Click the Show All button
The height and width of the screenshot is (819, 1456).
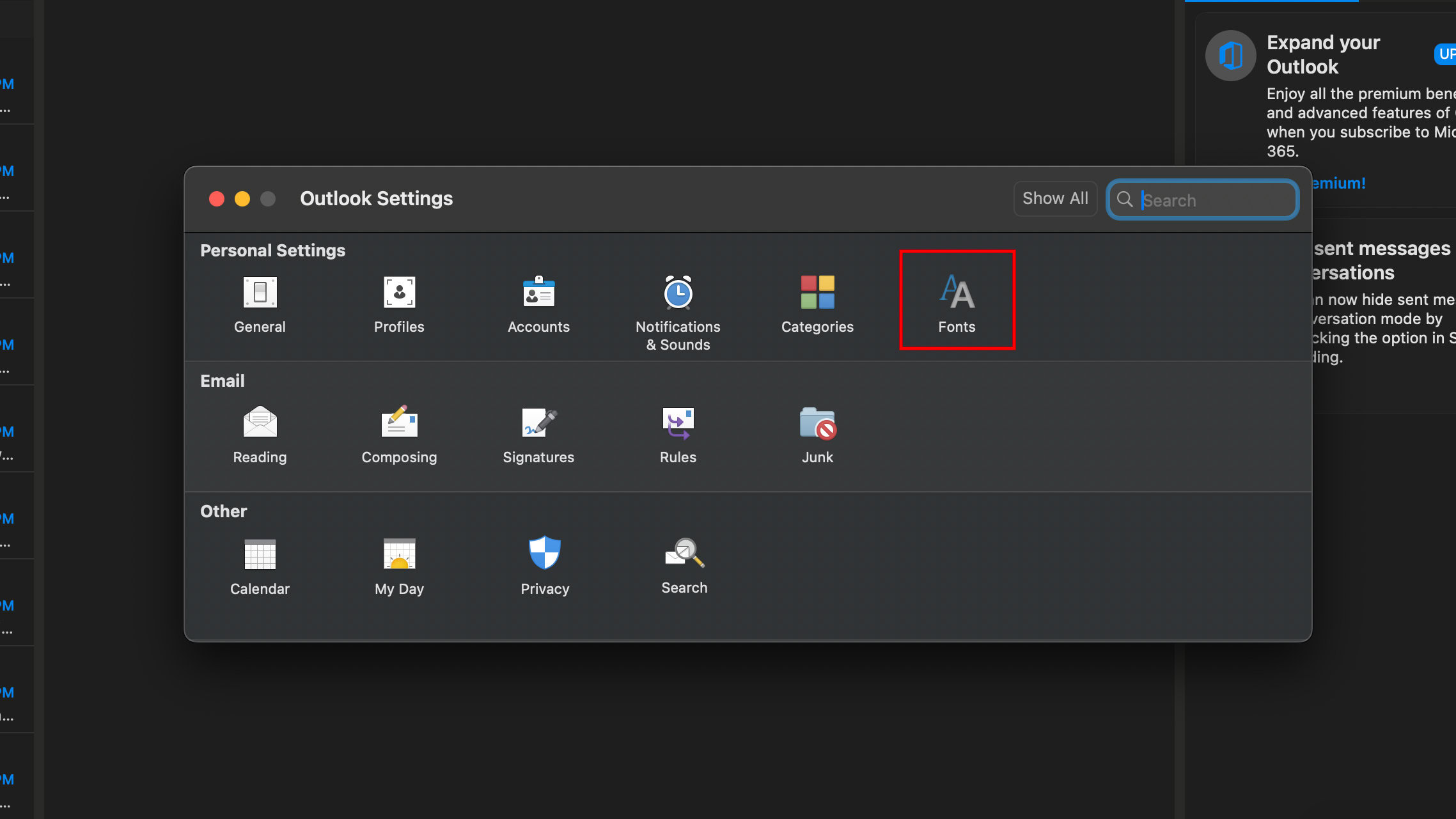point(1055,199)
